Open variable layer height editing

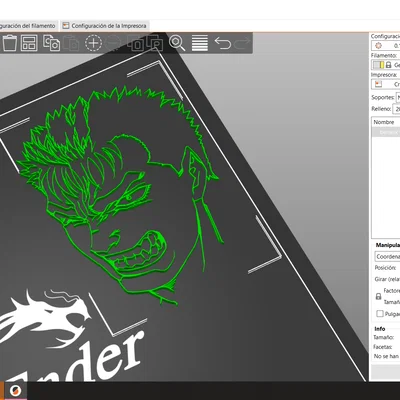tap(200, 43)
